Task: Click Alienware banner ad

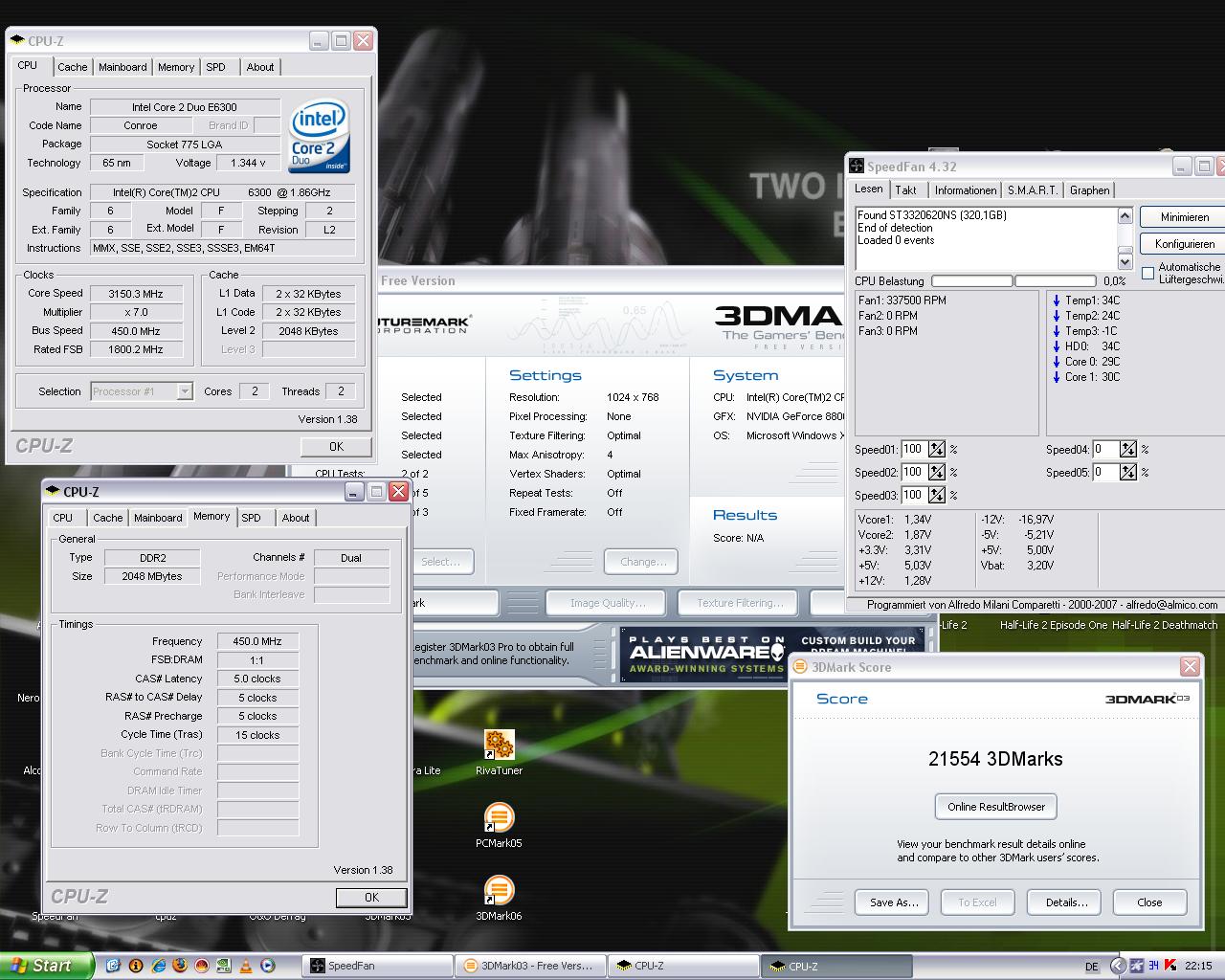Action: (x=771, y=655)
